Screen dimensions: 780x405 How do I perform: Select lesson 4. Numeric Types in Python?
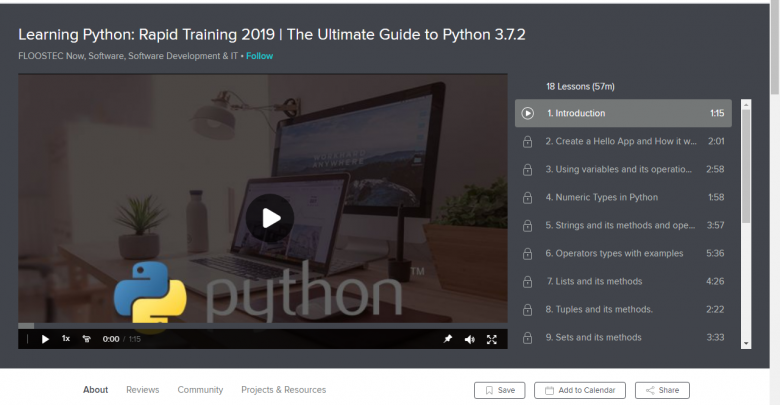click(623, 198)
